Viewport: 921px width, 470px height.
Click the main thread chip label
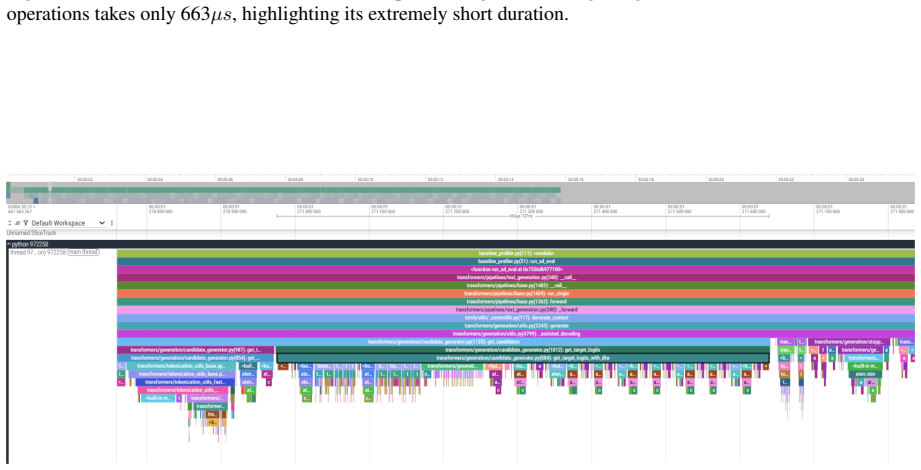click(x=83, y=252)
